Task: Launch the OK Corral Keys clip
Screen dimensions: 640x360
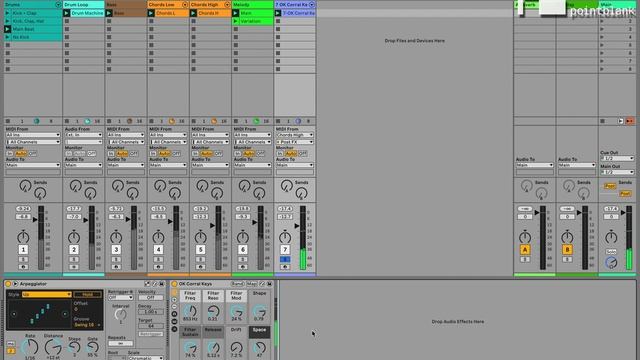Action: (278, 13)
